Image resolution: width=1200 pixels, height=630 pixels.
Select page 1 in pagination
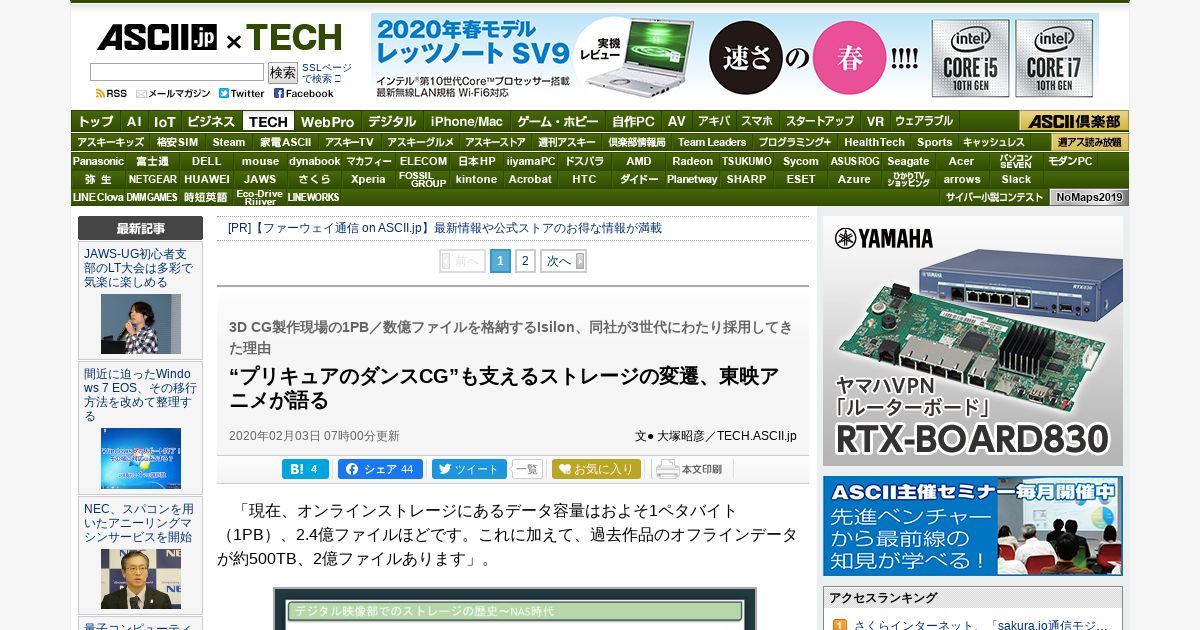(500, 261)
